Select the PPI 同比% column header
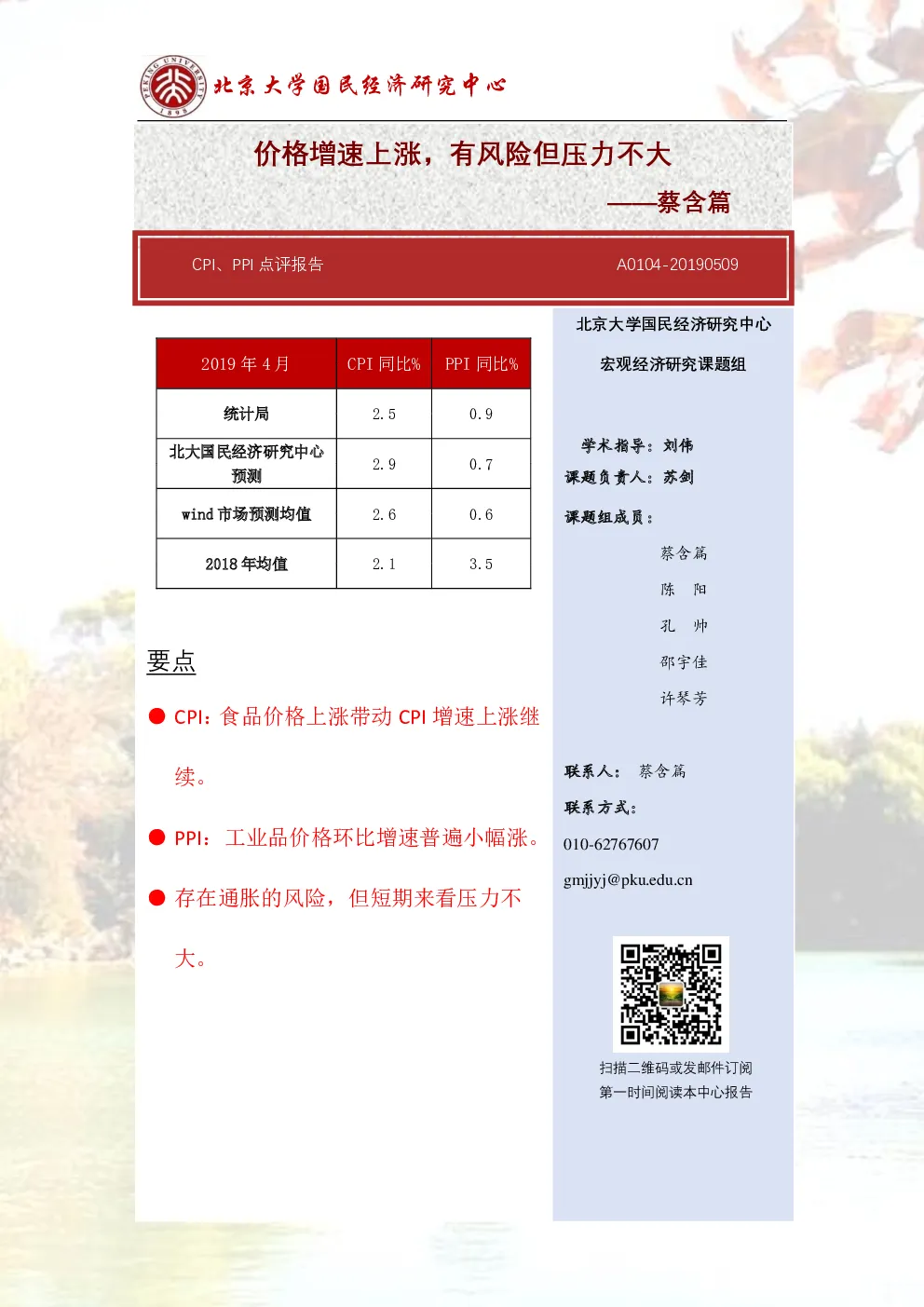 (482, 364)
